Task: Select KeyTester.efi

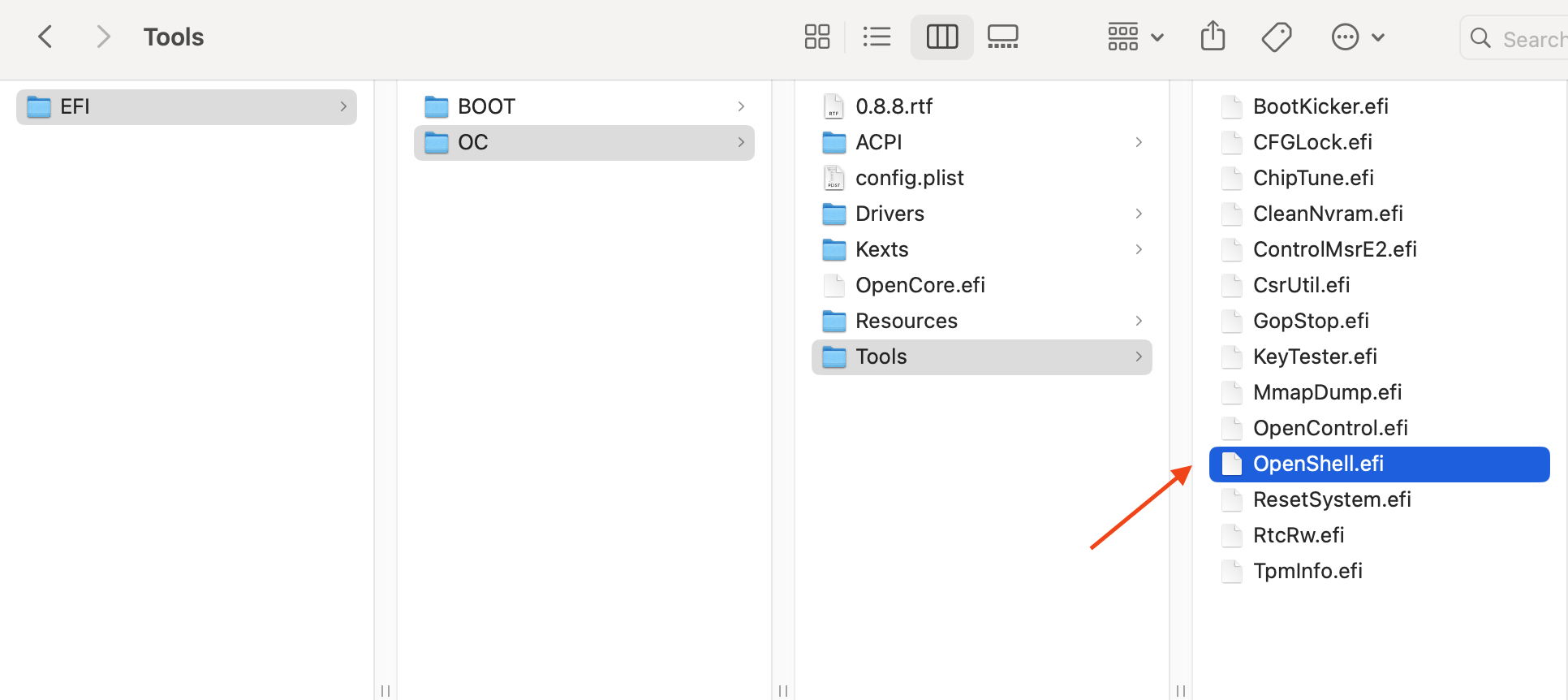Action: [x=1380, y=356]
